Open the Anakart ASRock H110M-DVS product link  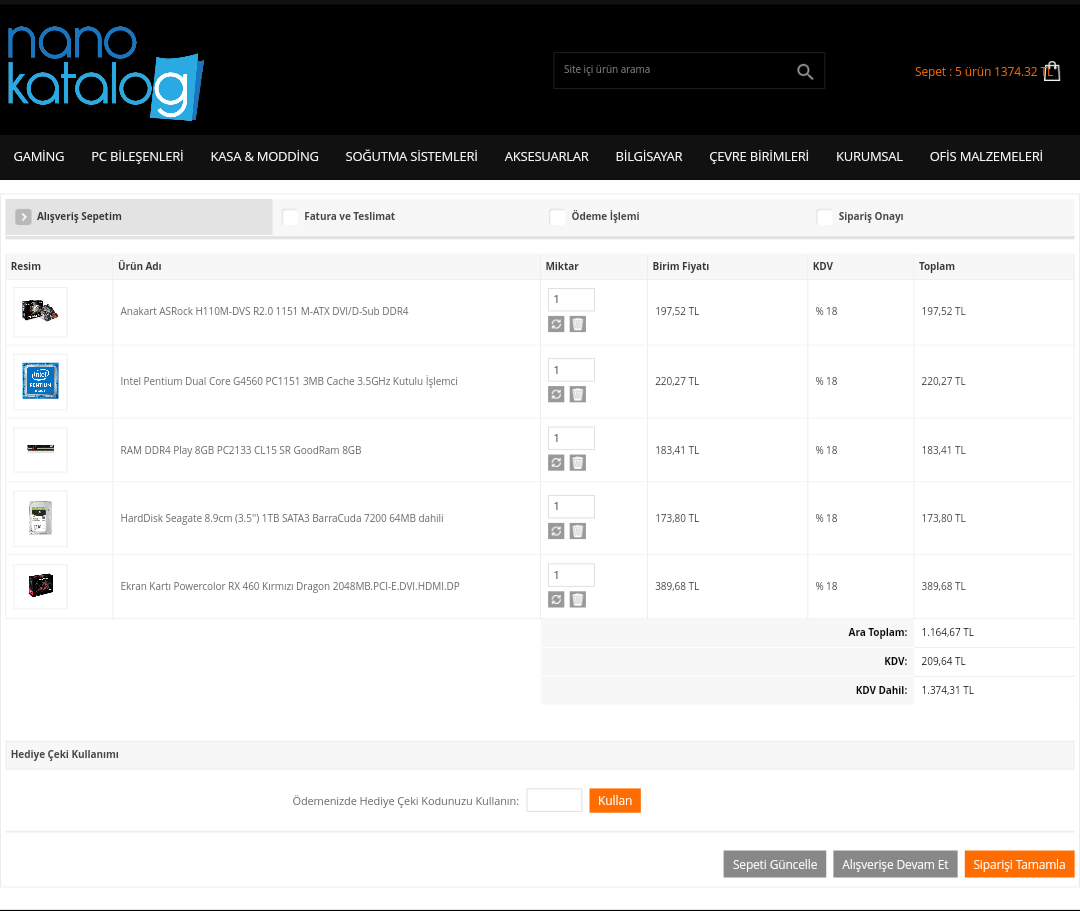tap(264, 311)
